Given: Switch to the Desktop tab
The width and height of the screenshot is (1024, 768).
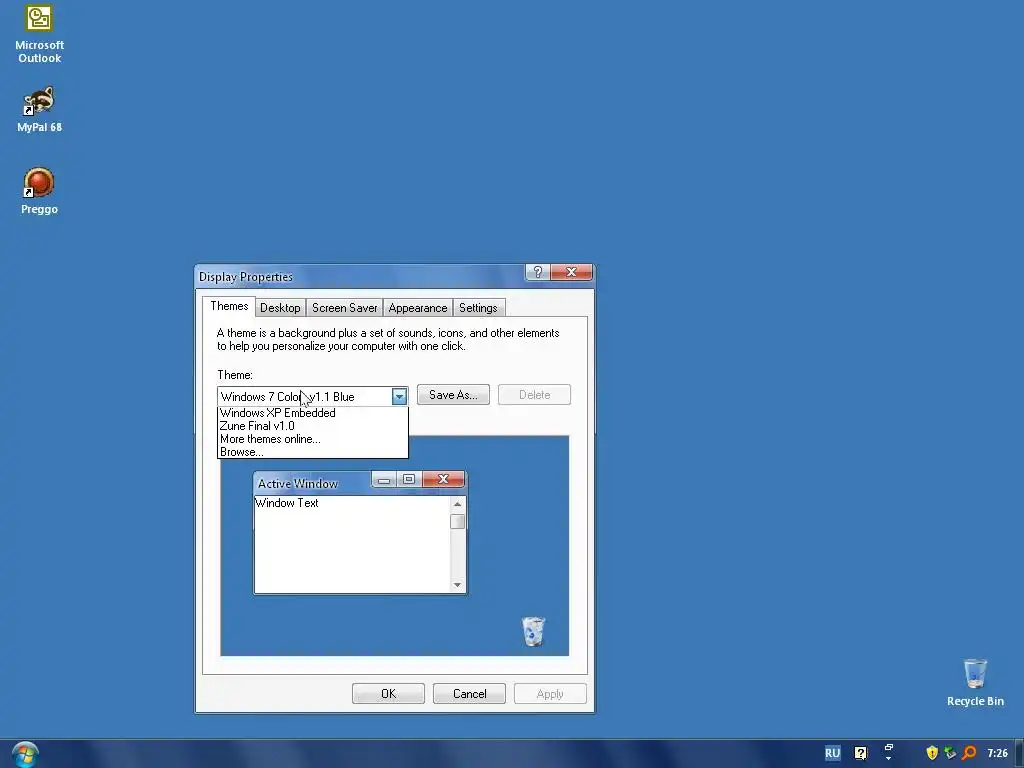Looking at the screenshot, I should tap(280, 308).
